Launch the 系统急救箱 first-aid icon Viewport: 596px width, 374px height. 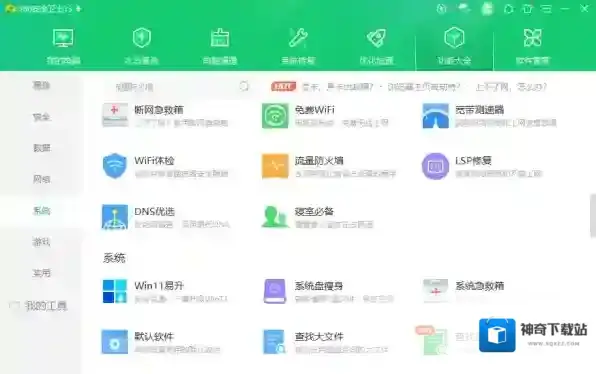tap(436, 291)
